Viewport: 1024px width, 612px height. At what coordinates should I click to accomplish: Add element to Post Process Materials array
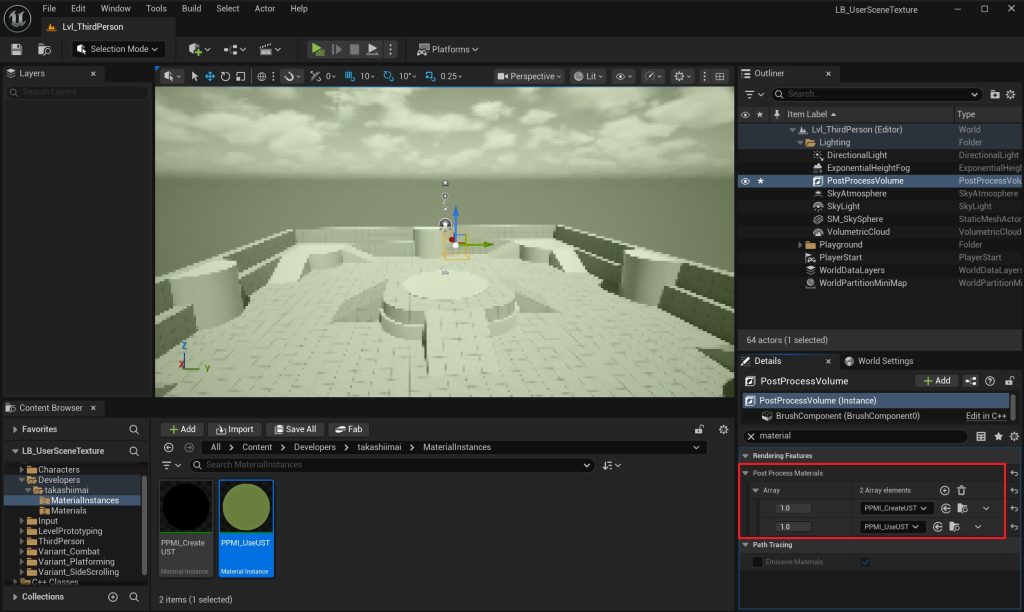944,490
